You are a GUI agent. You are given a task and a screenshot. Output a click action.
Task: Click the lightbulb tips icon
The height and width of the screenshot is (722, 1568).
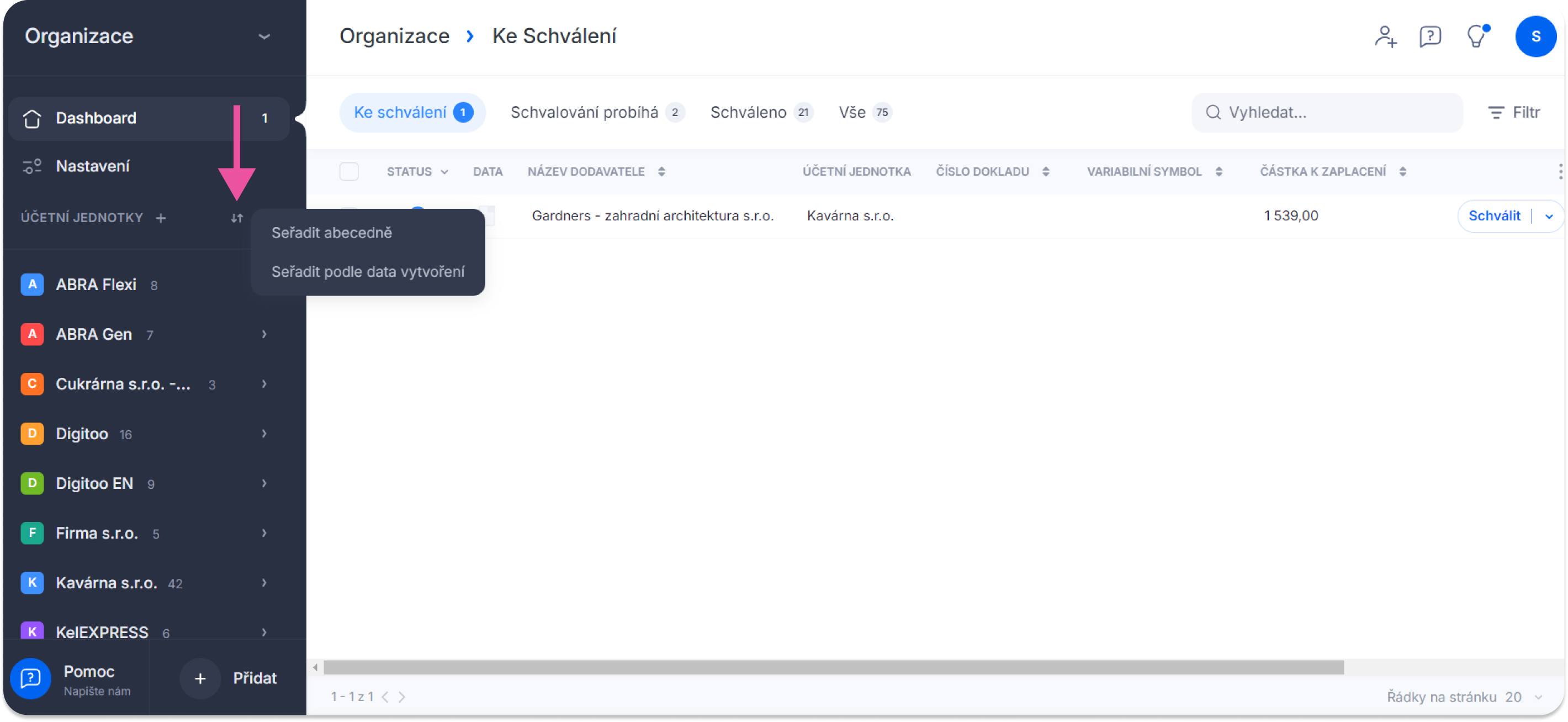(x=1475, y=36)
